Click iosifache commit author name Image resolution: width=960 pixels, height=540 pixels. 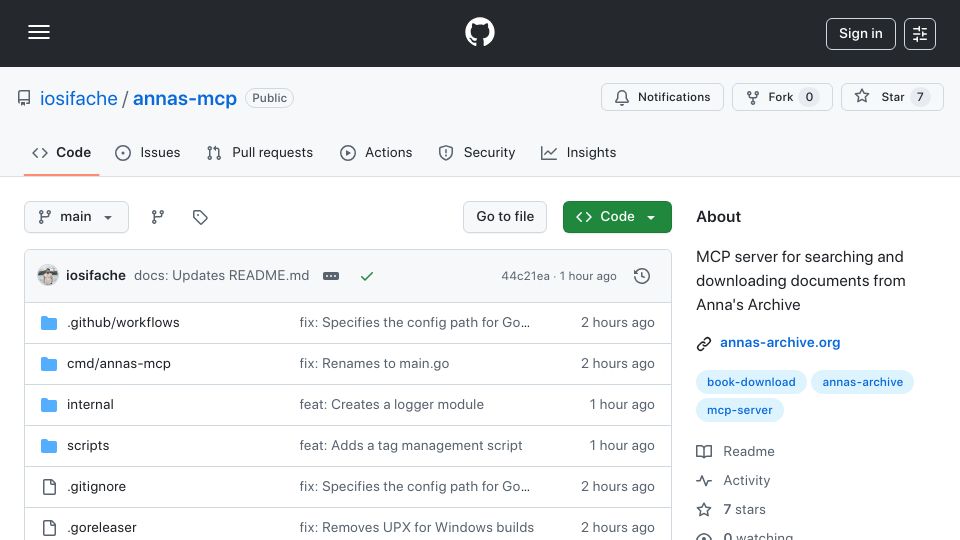[x=96, y=276]
